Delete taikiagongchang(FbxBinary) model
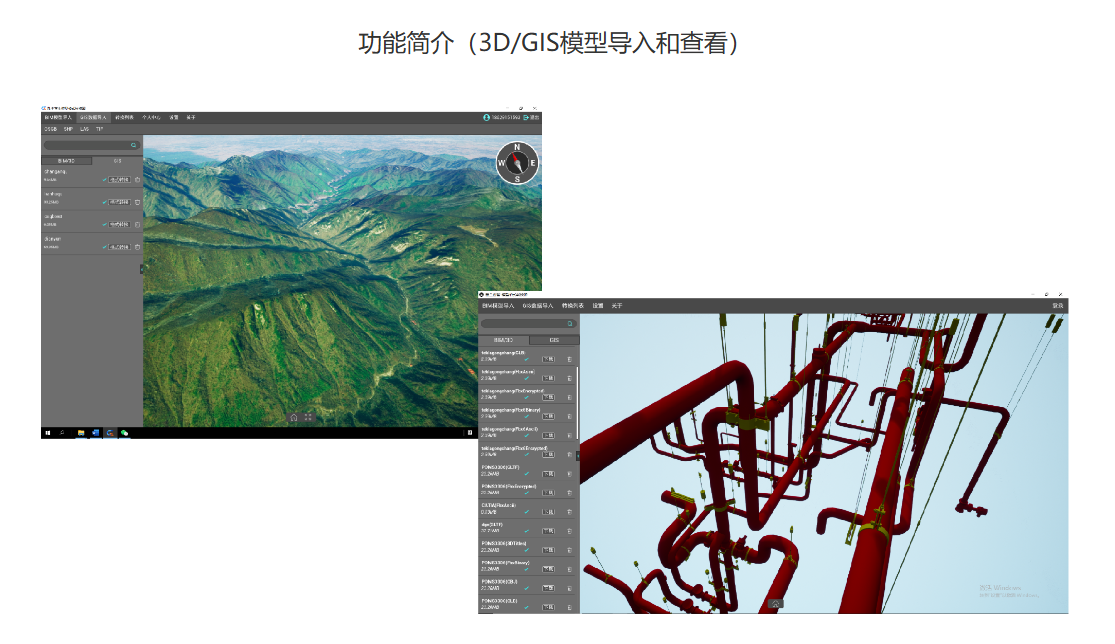This screenshot has width=1115, height=644. click(x=570, y=417)
